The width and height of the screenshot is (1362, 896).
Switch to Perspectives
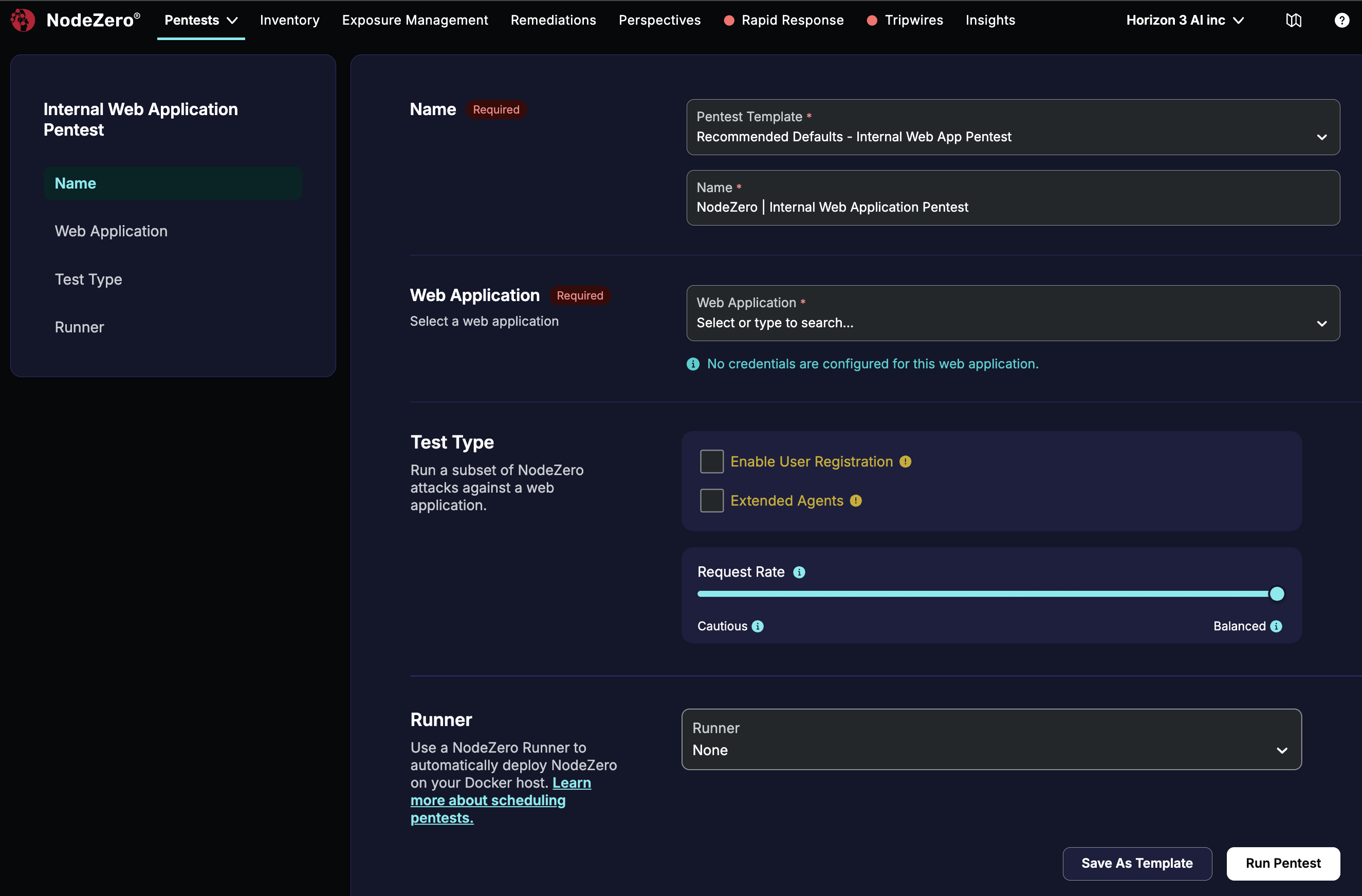(659, 20)
